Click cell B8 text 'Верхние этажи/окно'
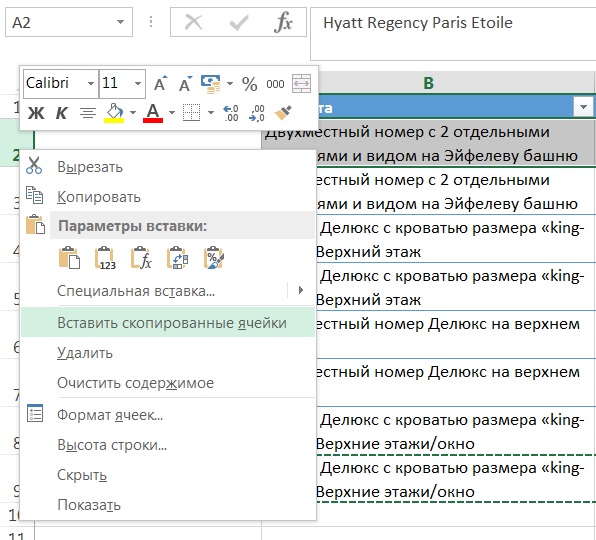 [395, 444]
